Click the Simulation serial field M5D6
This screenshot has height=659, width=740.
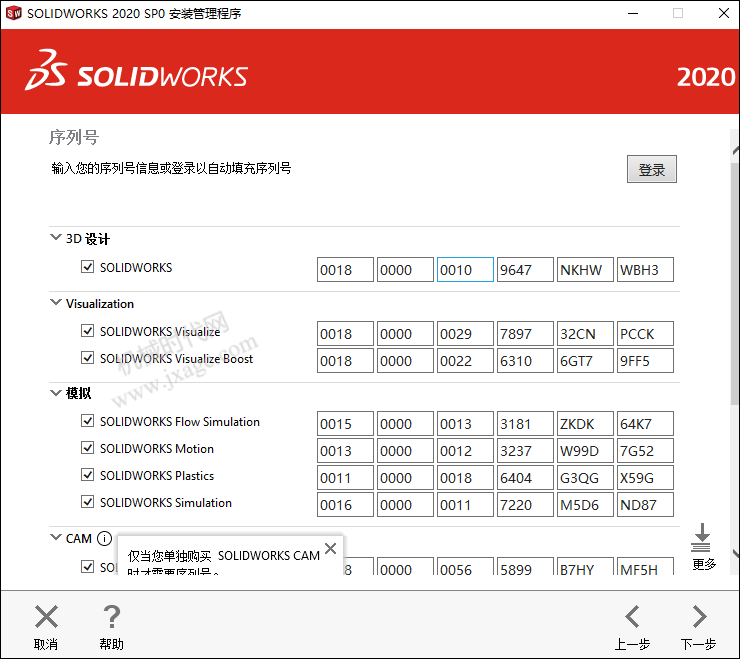click(585, 504)
